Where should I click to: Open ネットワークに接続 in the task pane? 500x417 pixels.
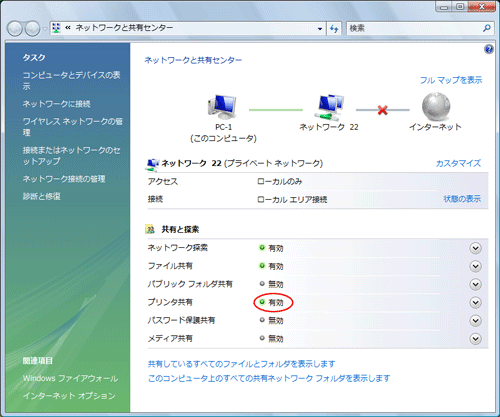[56, 104]
